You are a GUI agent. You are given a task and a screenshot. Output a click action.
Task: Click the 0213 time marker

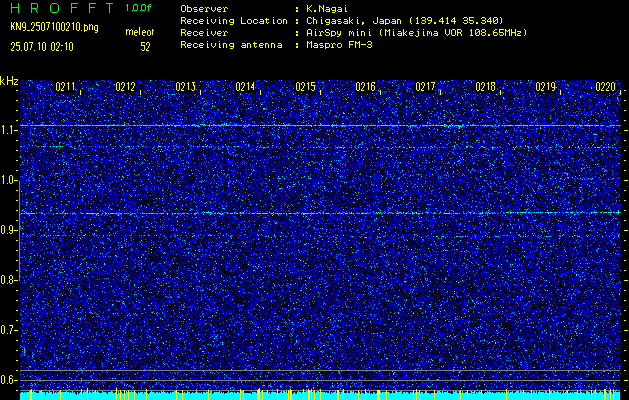pyautogui.click(x=185, y=87)
